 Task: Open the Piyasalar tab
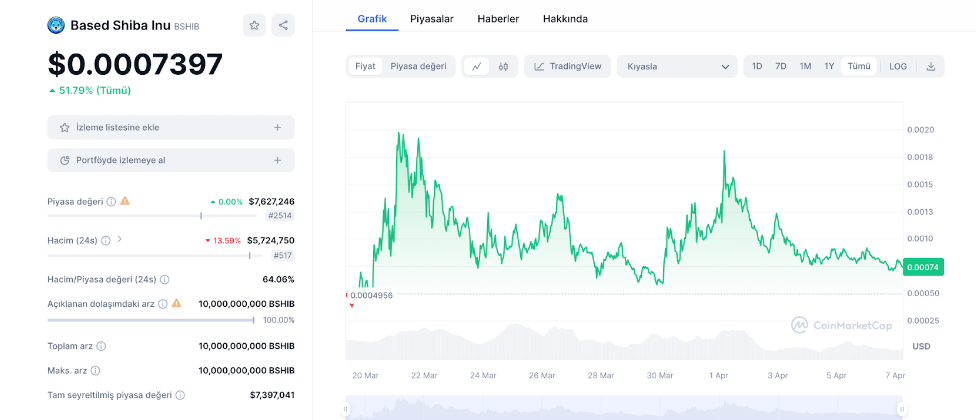click(x=432, y=19)
